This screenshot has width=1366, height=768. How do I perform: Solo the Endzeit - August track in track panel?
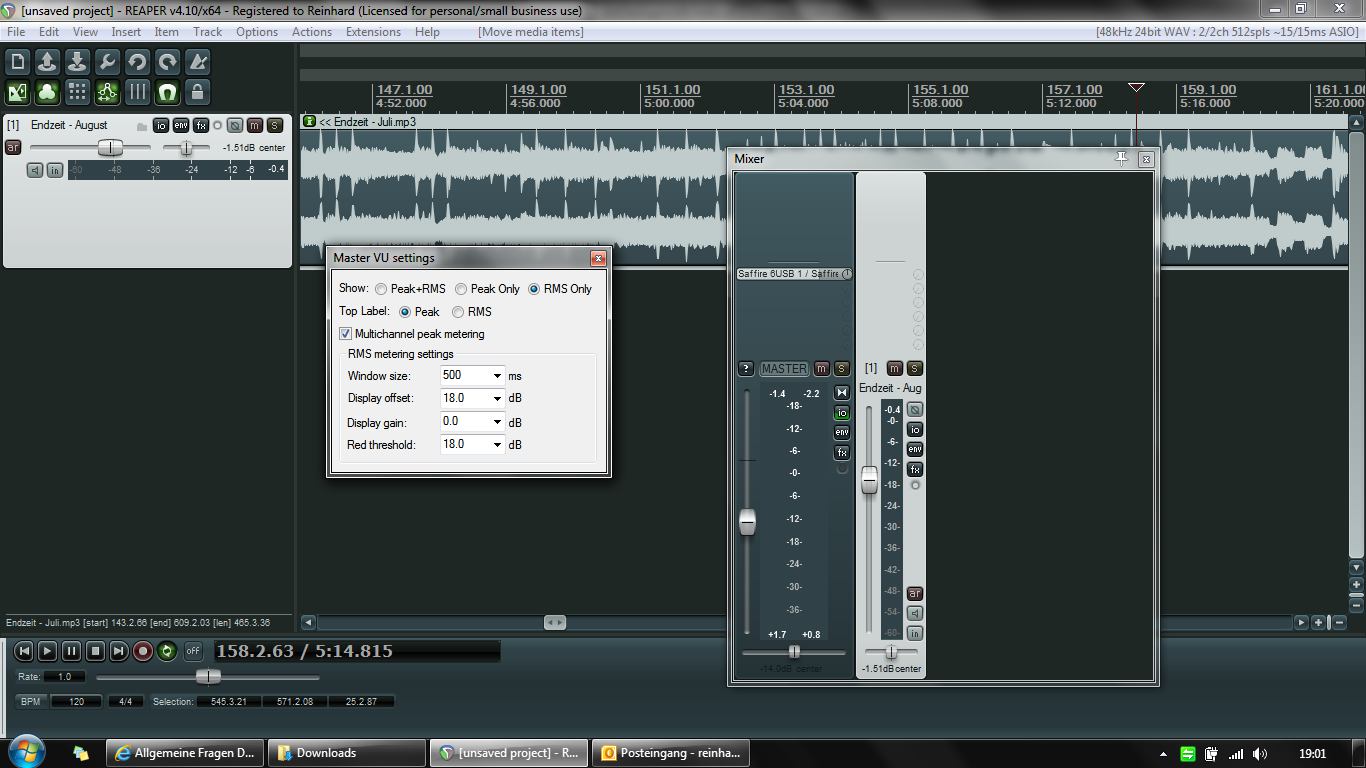275,125
